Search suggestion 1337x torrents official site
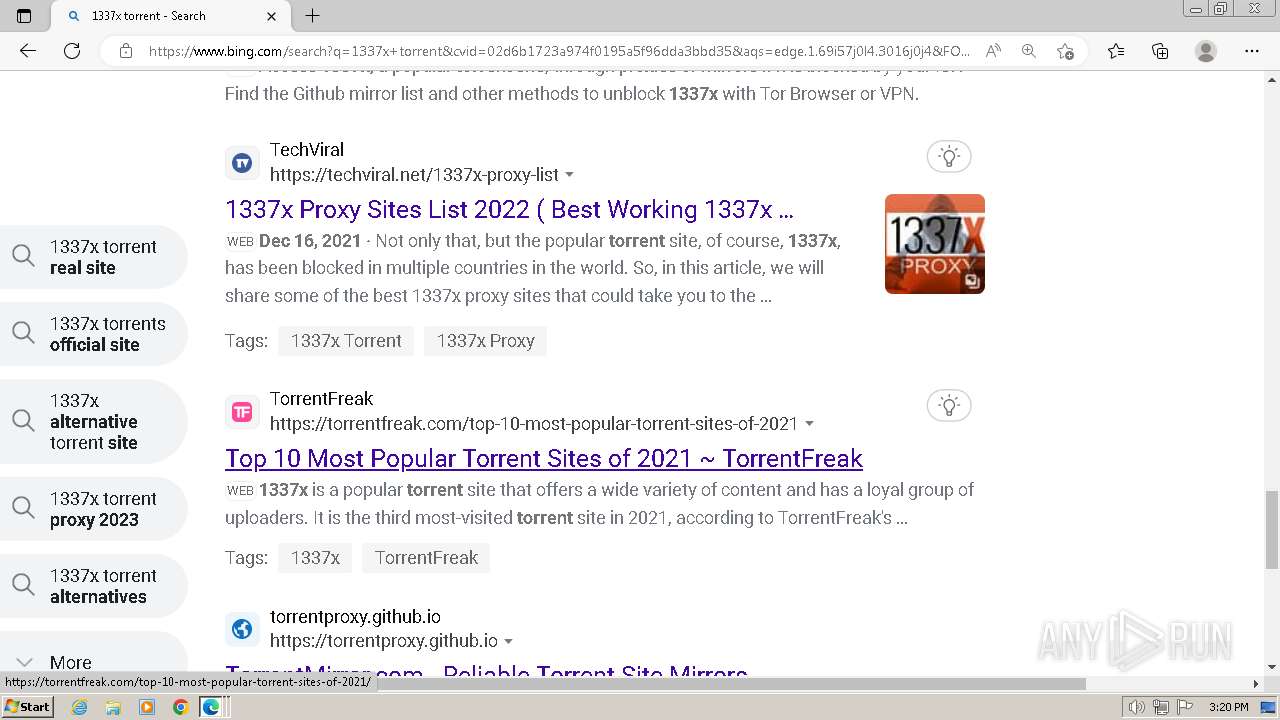This screenshot has width=1280, height=720. click(92, 334)
